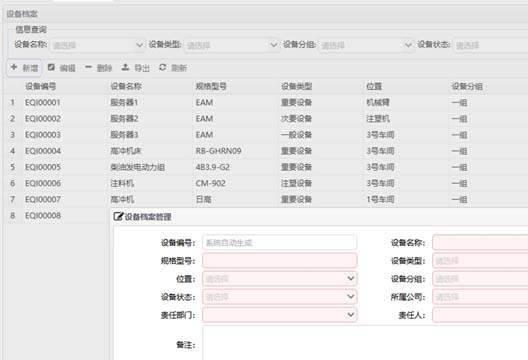Click the 服务器1 name cell
Viewport: 528px width, 360px height.
pos(124,102)
